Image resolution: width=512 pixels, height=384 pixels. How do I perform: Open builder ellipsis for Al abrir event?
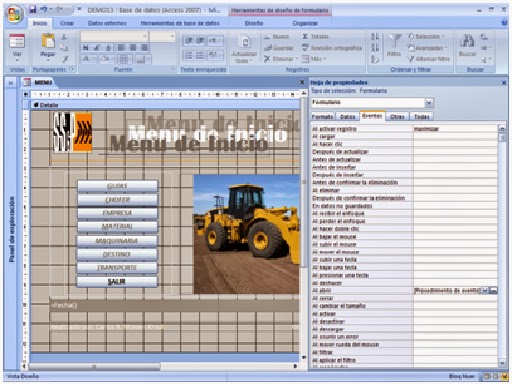pos(493,291)
